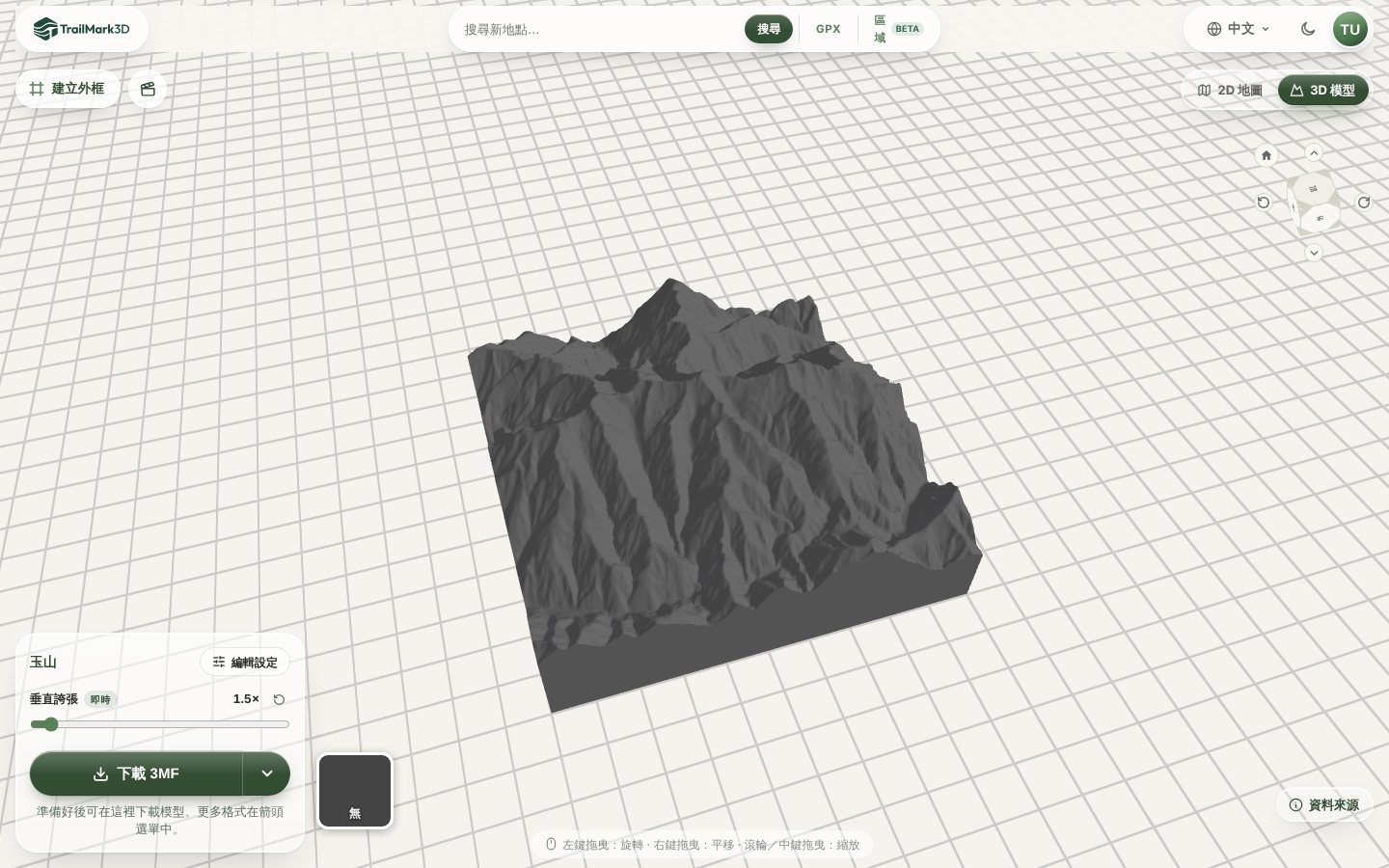Open the TU user avatar menu
This screenshot has height=868, width=1389.
click(1350, 29)
